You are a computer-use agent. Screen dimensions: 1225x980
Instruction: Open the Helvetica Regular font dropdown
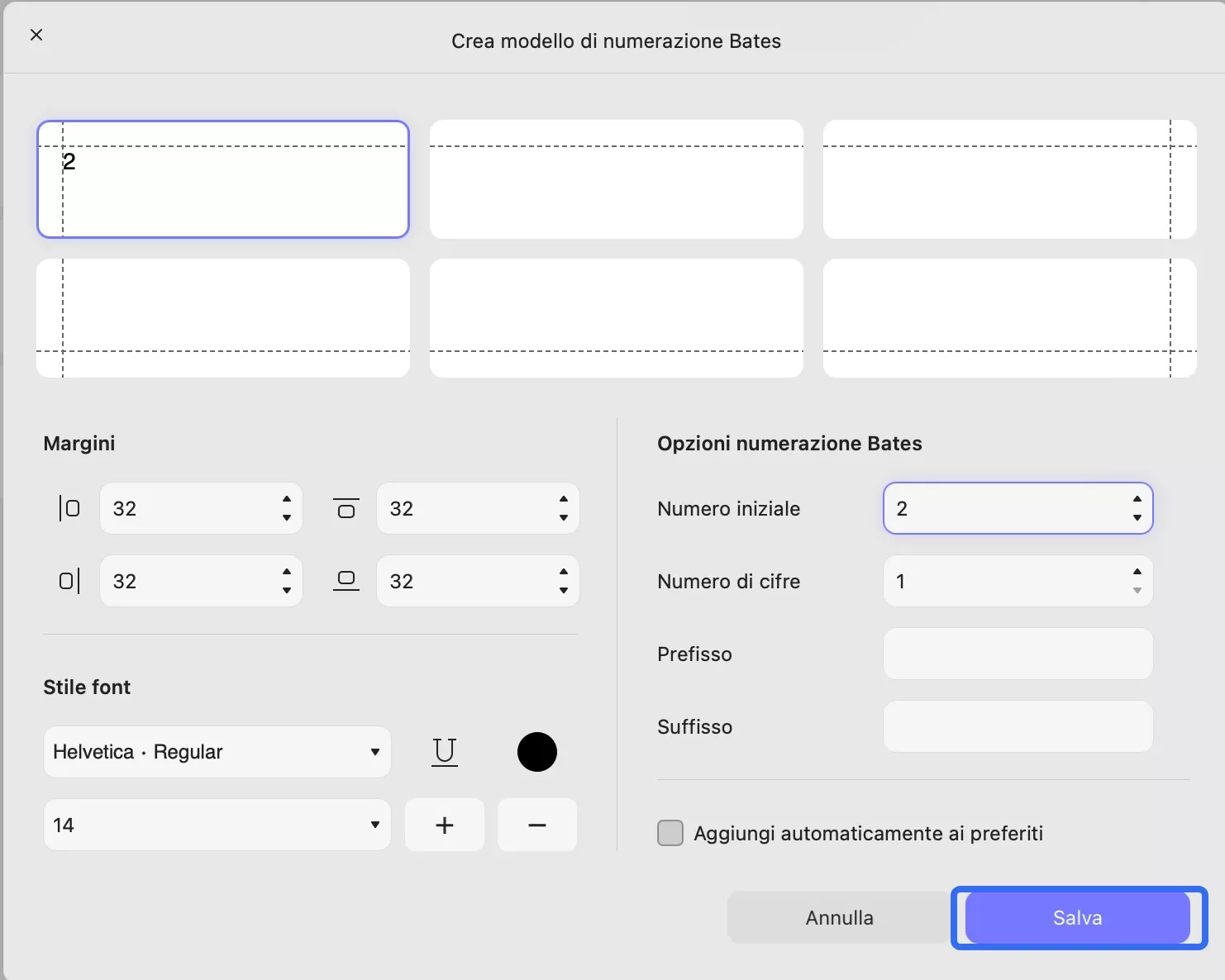(x=217, y=752)
